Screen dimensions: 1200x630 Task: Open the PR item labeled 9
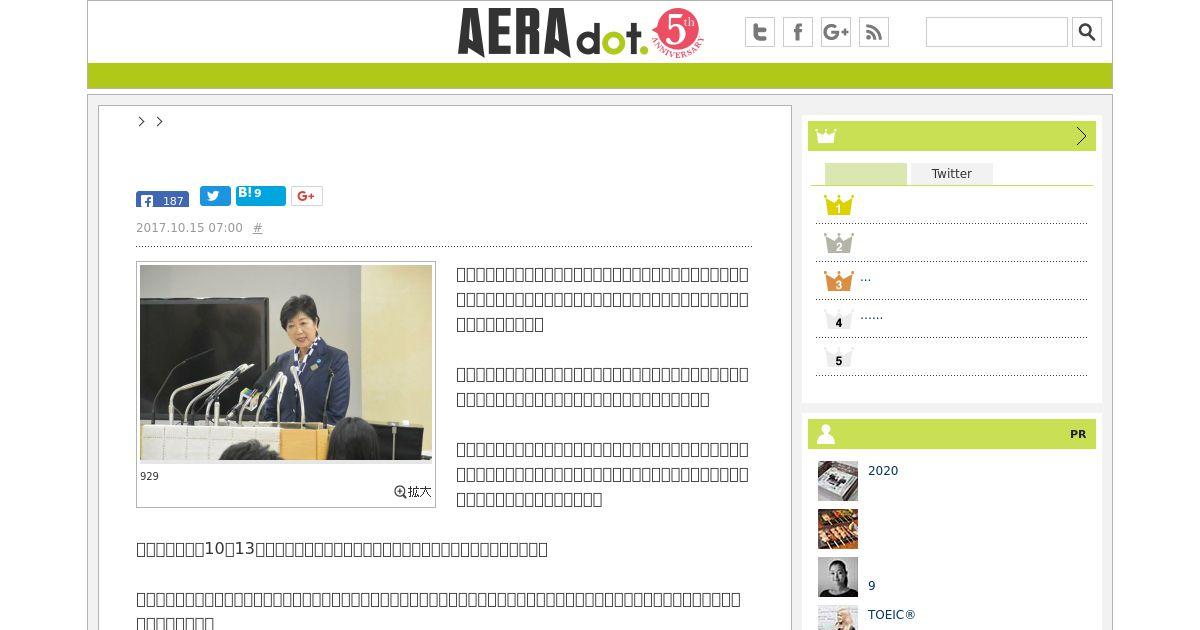872,586
